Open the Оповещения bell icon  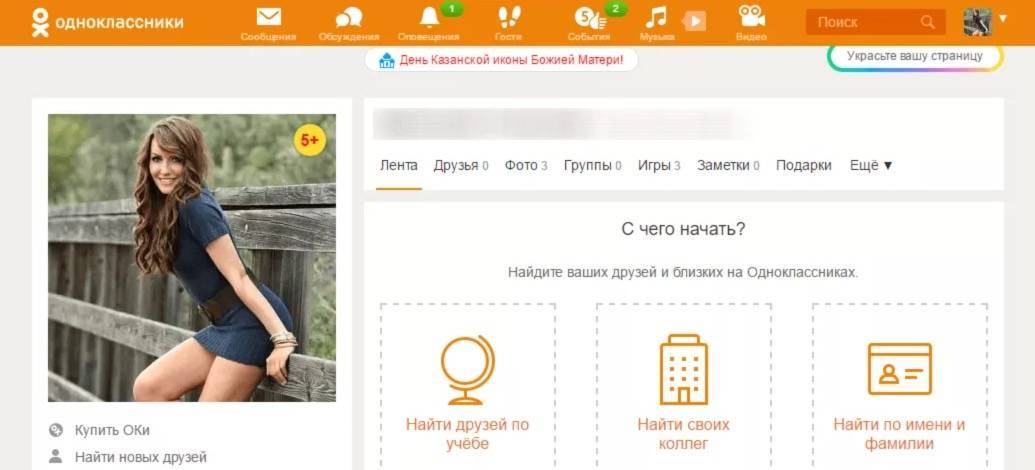click(429, 17)
